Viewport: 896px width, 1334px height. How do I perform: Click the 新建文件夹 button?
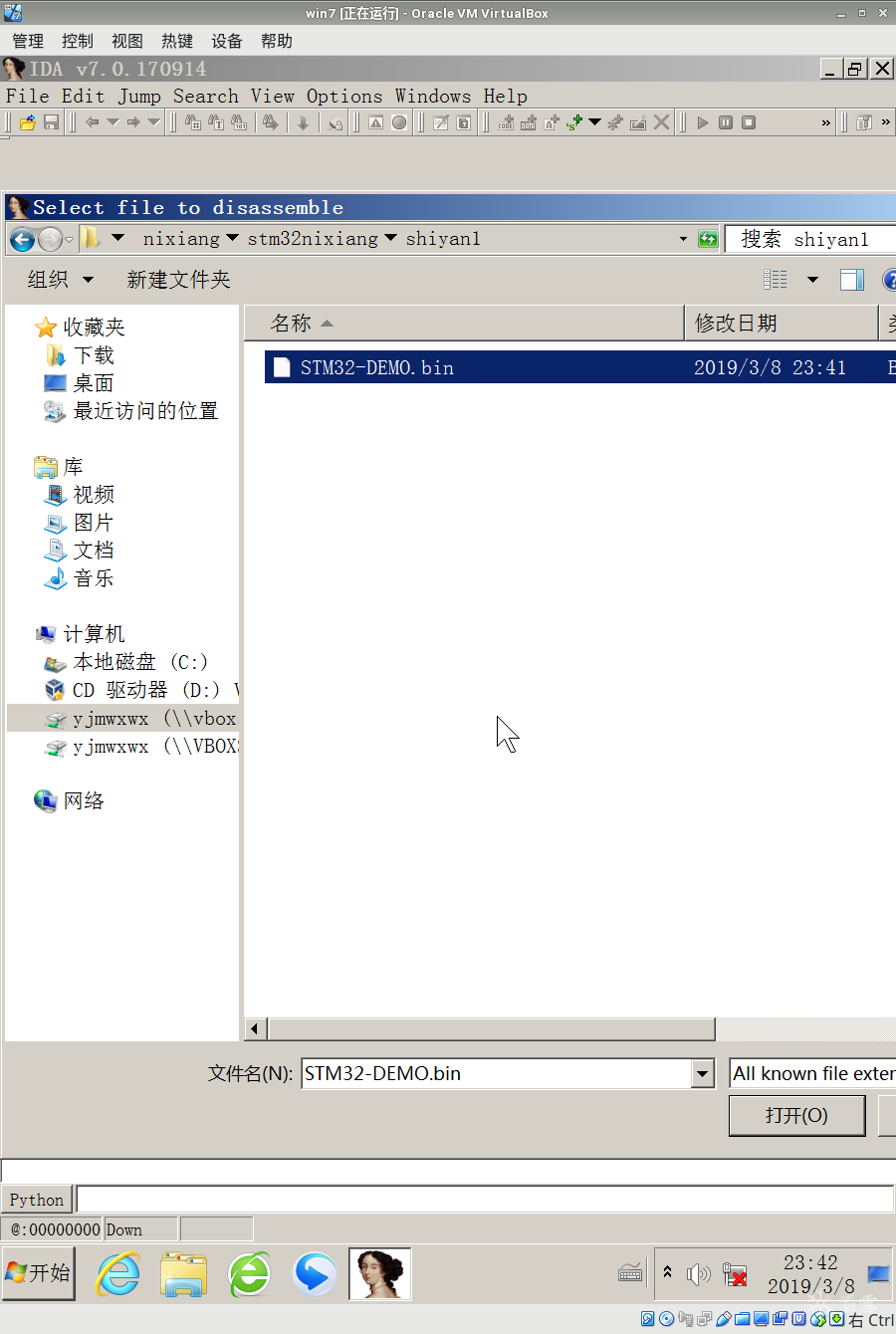point(178,280)
